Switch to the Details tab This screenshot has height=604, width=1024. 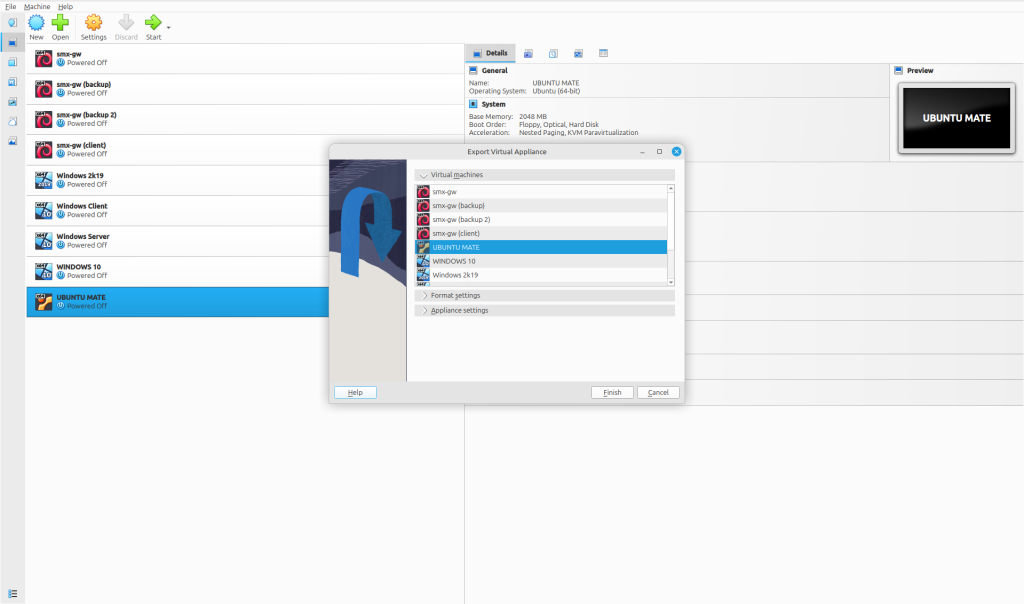pos(490,53)
